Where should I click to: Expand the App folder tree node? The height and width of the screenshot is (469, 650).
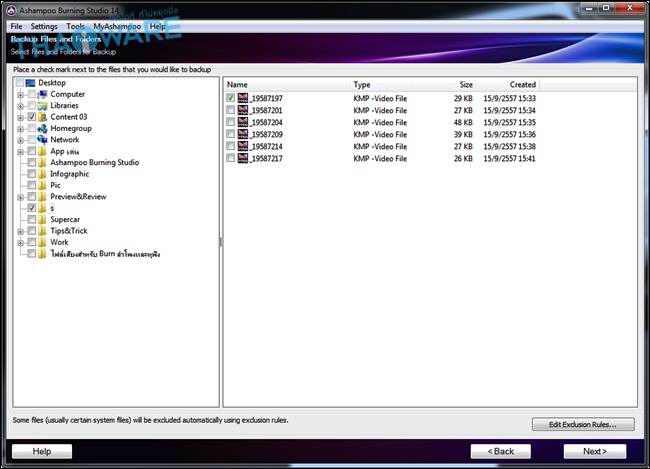(20, 152)
